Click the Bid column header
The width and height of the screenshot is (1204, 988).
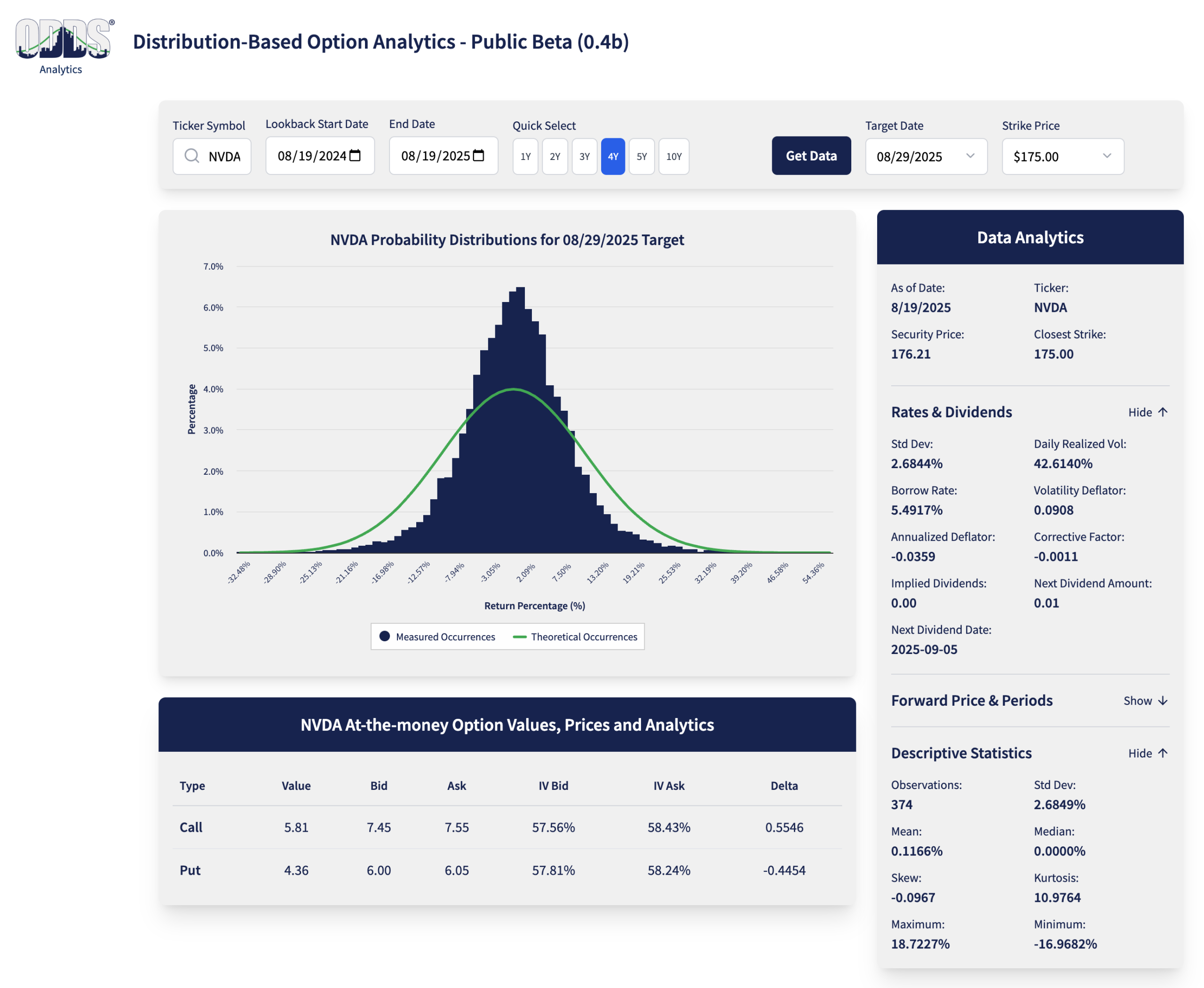tap(379, 785)
